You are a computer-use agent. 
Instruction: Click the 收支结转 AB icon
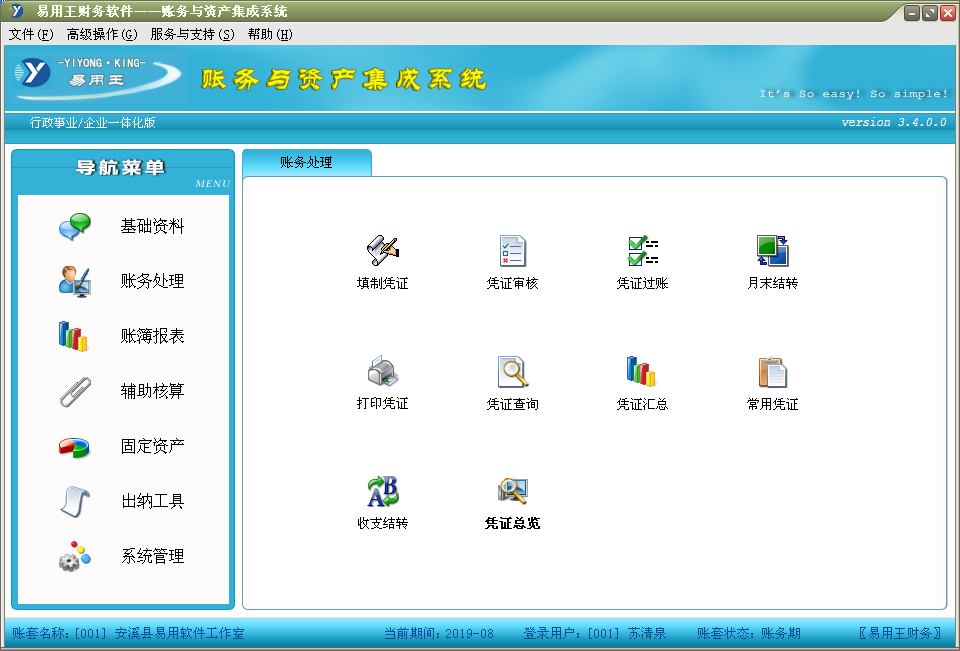(x=383, y=491)
